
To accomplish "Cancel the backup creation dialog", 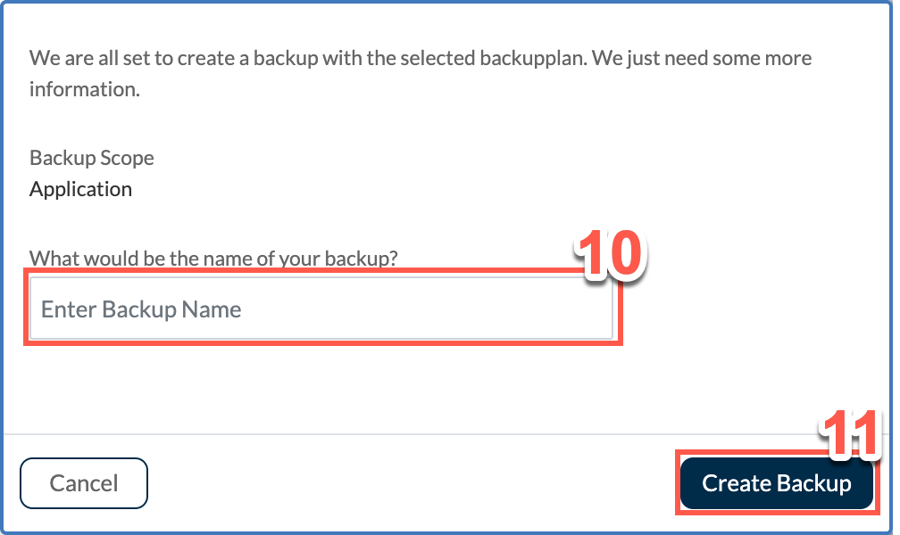I will point(84,483).
